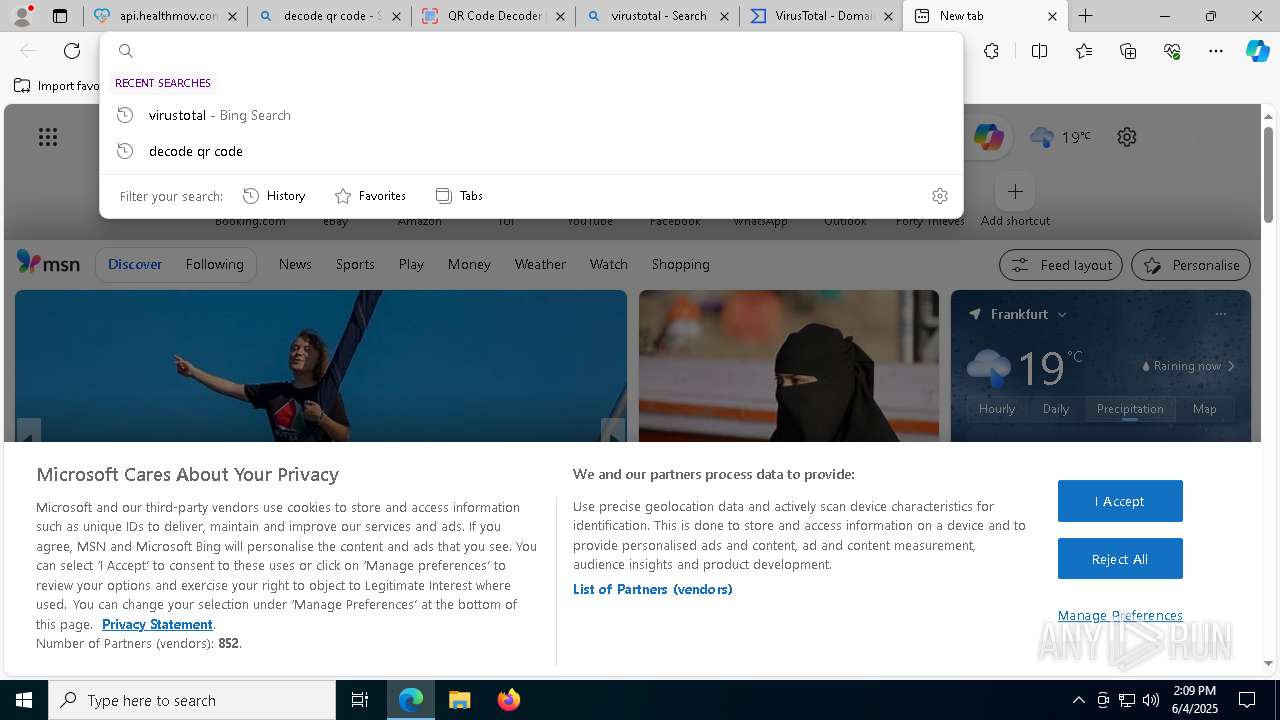Open the News category

[295, 264]
